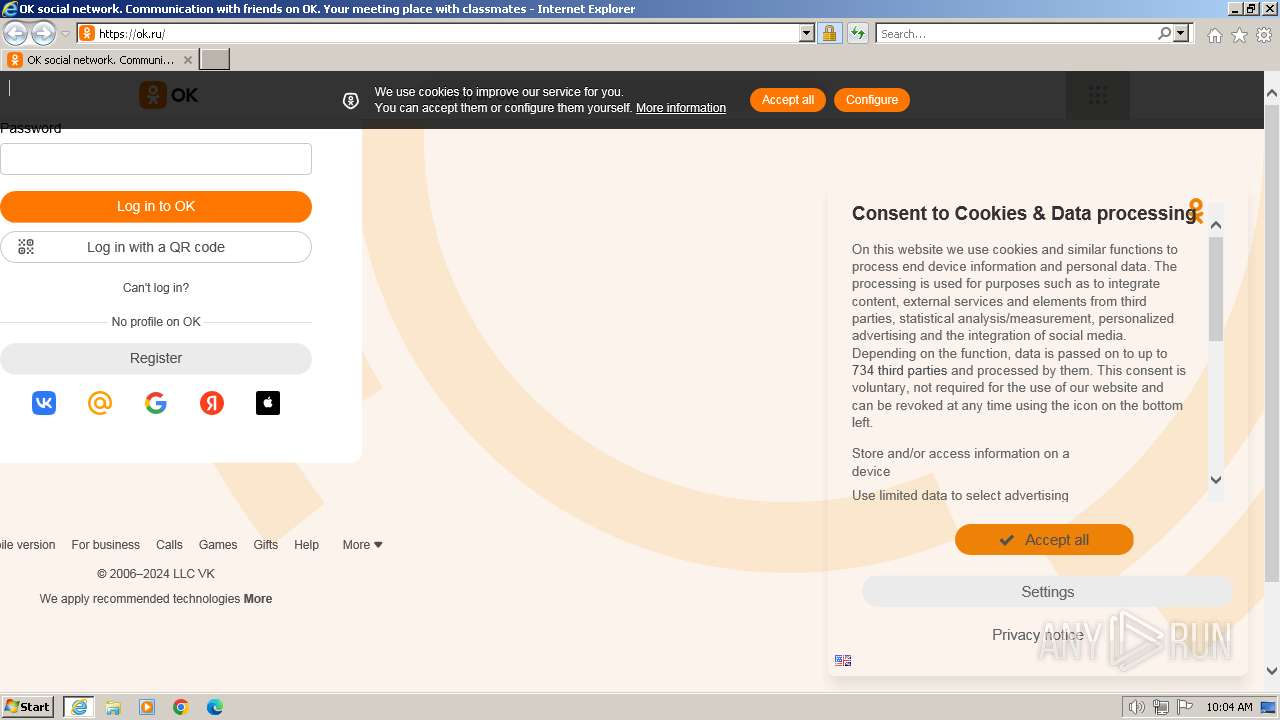Open Gifts footer link
1280x720 pixels.
pyautogui.click(x=266, y=545)
